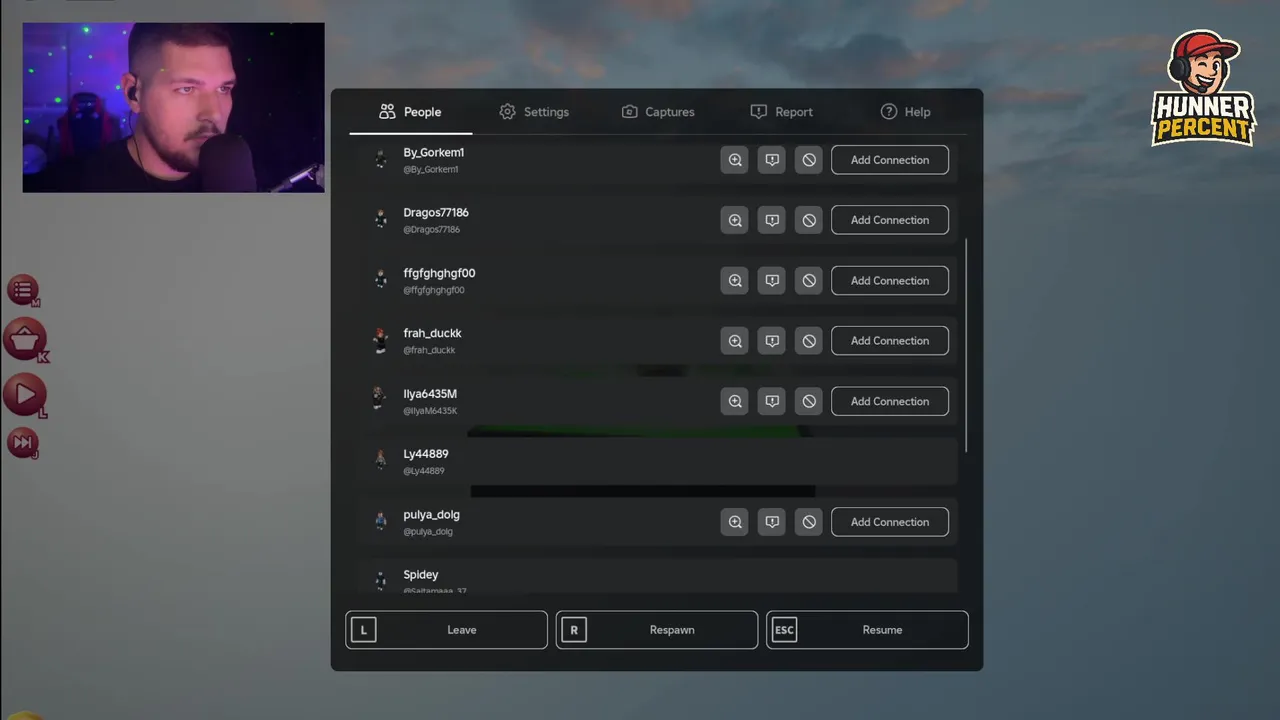Open the Help tab
Screen dimensions: 1280x720
(x=905, y=112)
